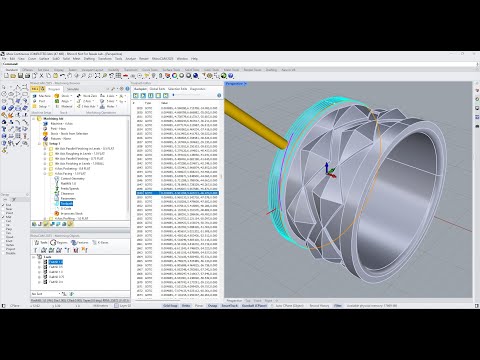The image size is (480, 360).
Task: Toggle the Cen osnap checkbox
Action: 4,221
